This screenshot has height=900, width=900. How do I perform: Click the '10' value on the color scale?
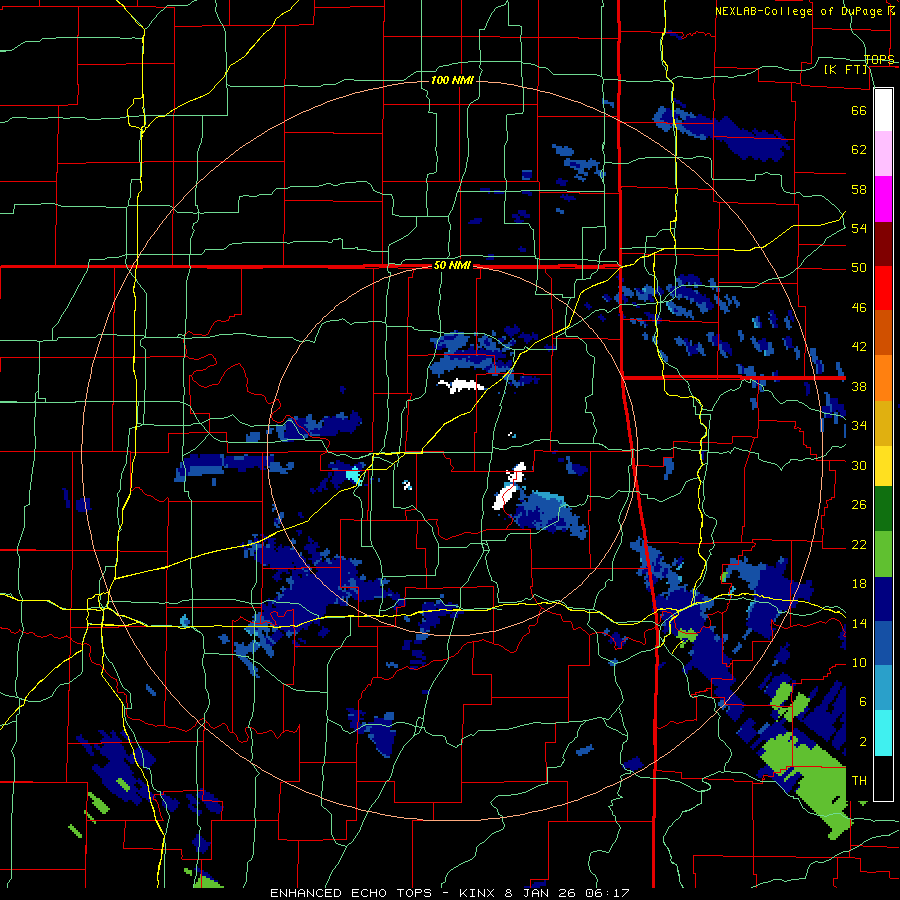pos(859,663)
